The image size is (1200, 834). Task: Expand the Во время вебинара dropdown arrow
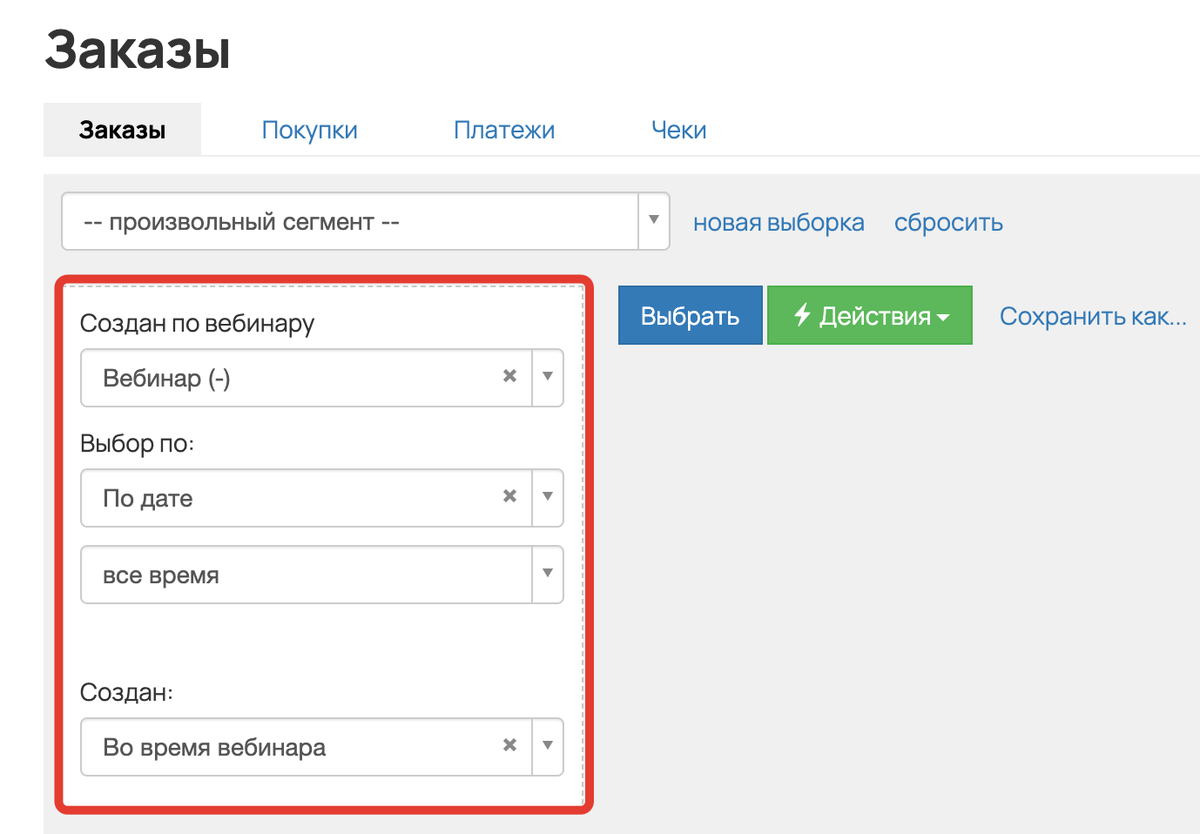tap(547, 746)
